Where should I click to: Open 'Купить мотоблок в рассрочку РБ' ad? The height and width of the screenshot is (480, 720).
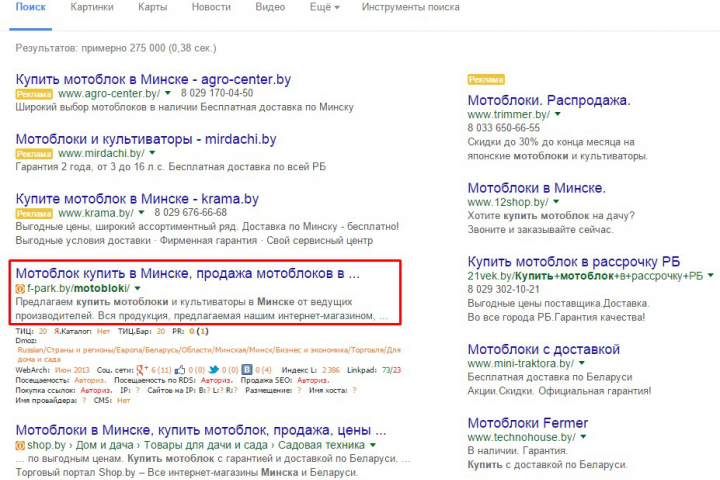point(574,261)
